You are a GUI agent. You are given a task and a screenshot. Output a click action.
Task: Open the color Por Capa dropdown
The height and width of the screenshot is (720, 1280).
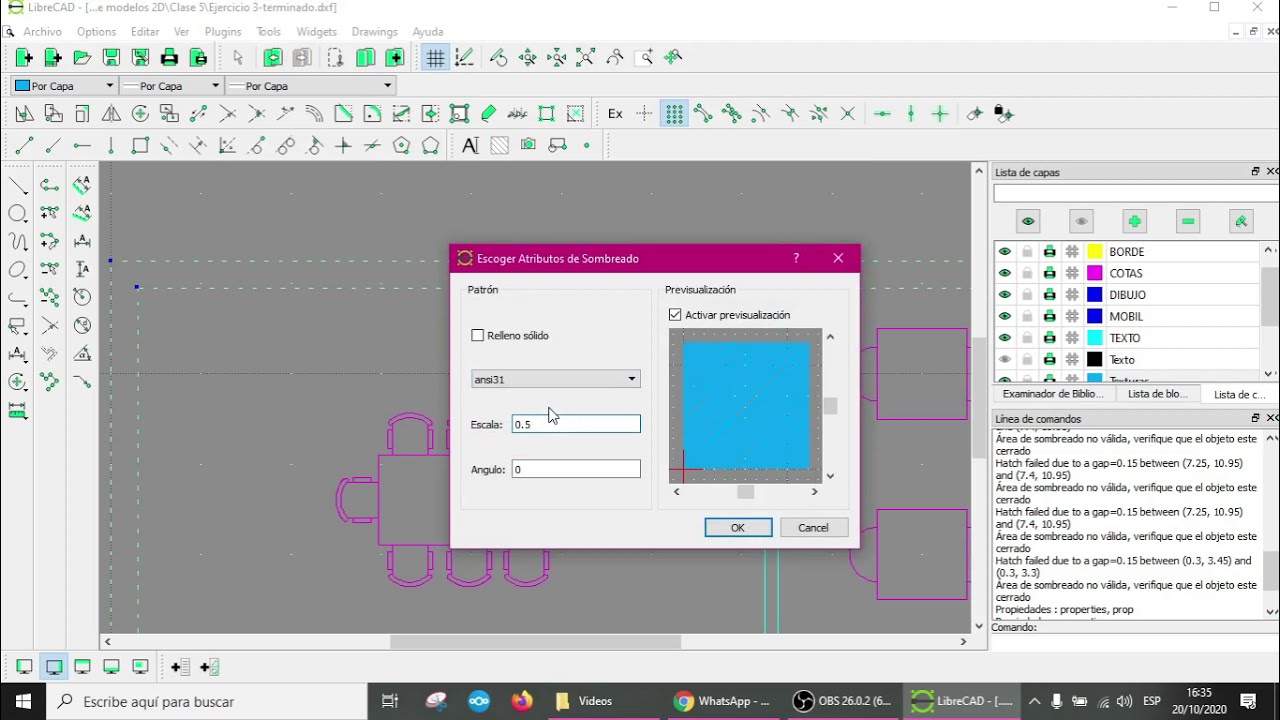click(63, 86)
